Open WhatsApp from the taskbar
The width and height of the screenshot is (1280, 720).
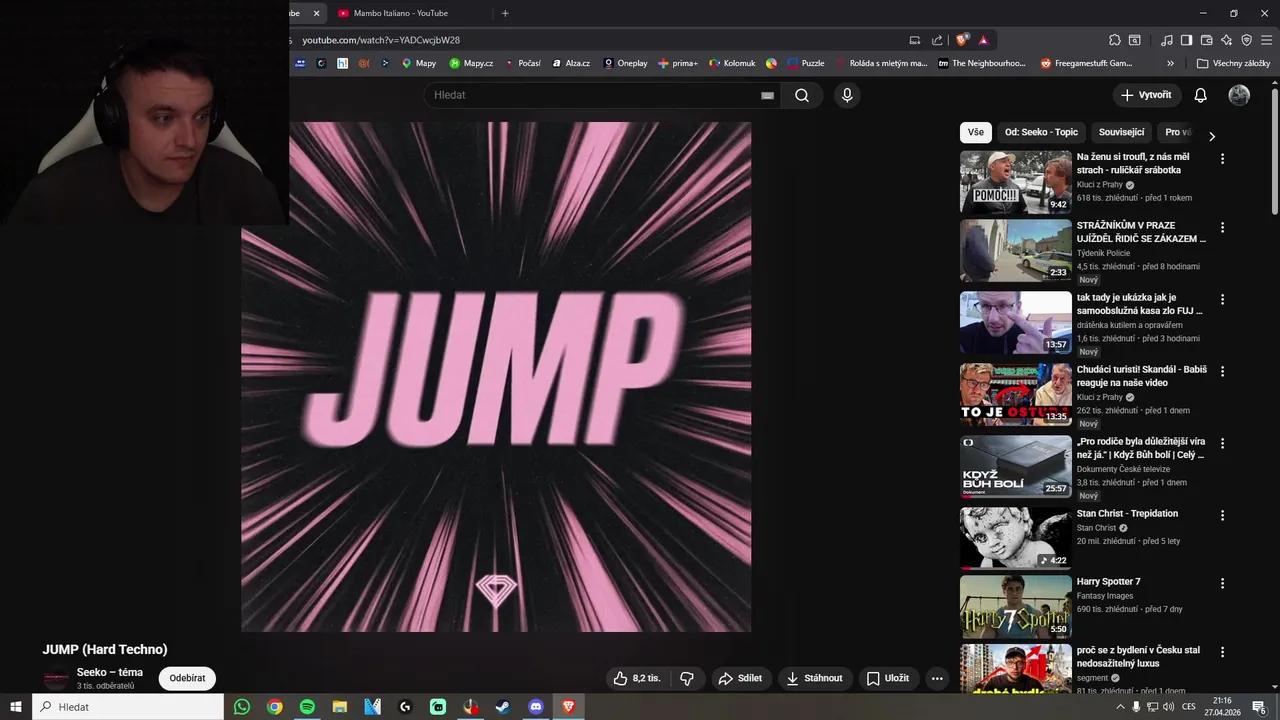coord(242,707)
